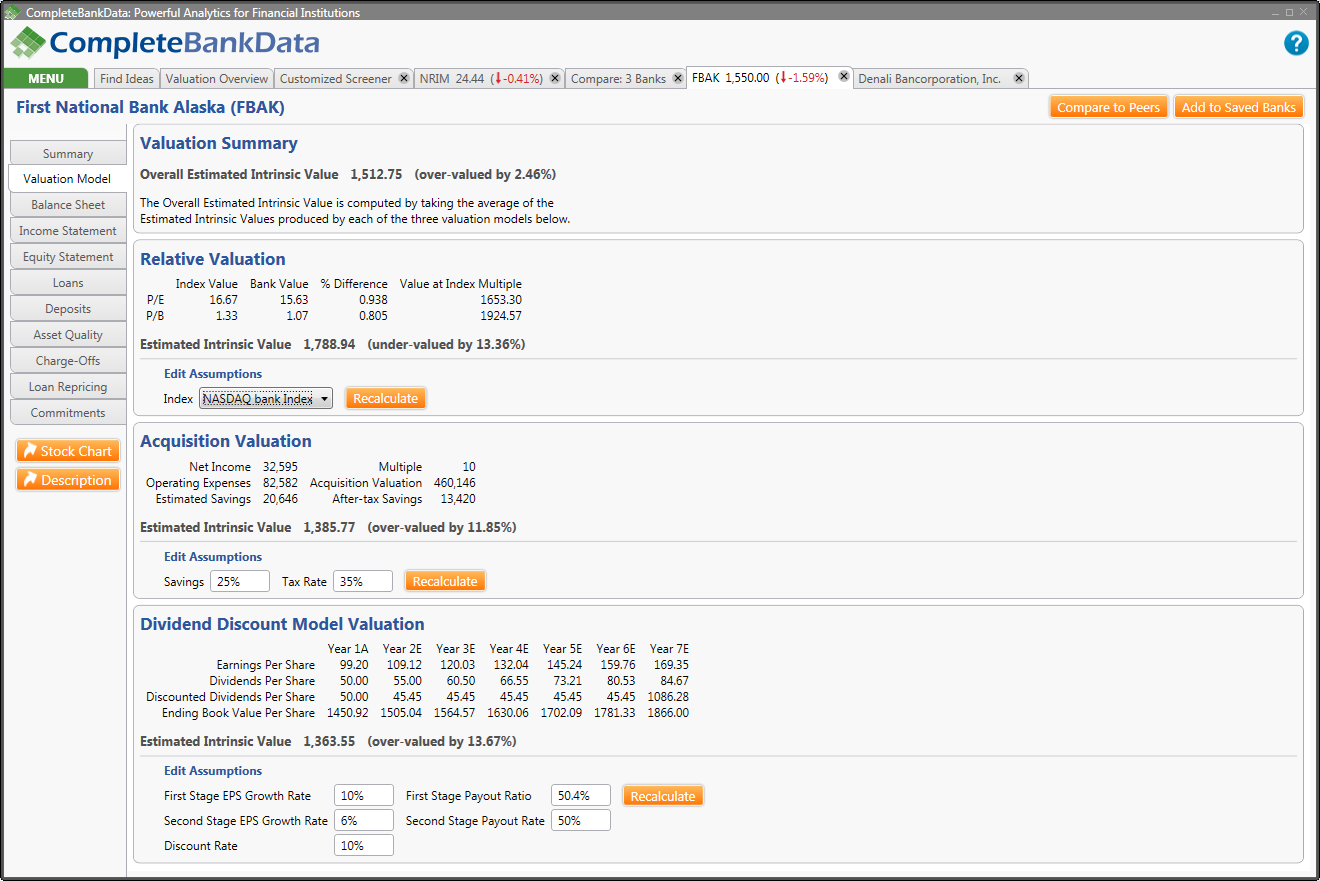This screenshot has width=1320, height=881.
Task: Click the Compare to Peers button
Action: click(1108, 107)
